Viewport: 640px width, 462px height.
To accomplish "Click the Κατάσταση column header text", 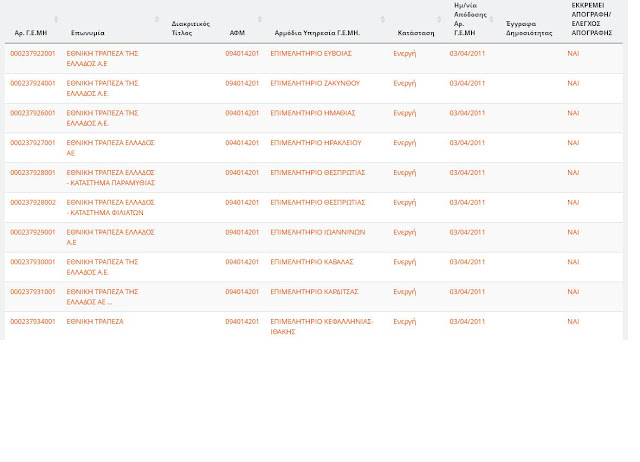I will (416, 33).
